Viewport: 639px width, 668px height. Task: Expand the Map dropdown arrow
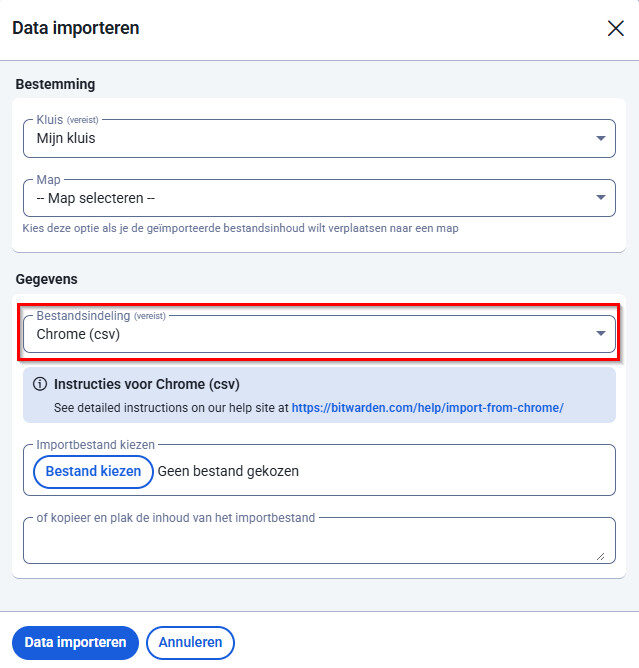601,198
